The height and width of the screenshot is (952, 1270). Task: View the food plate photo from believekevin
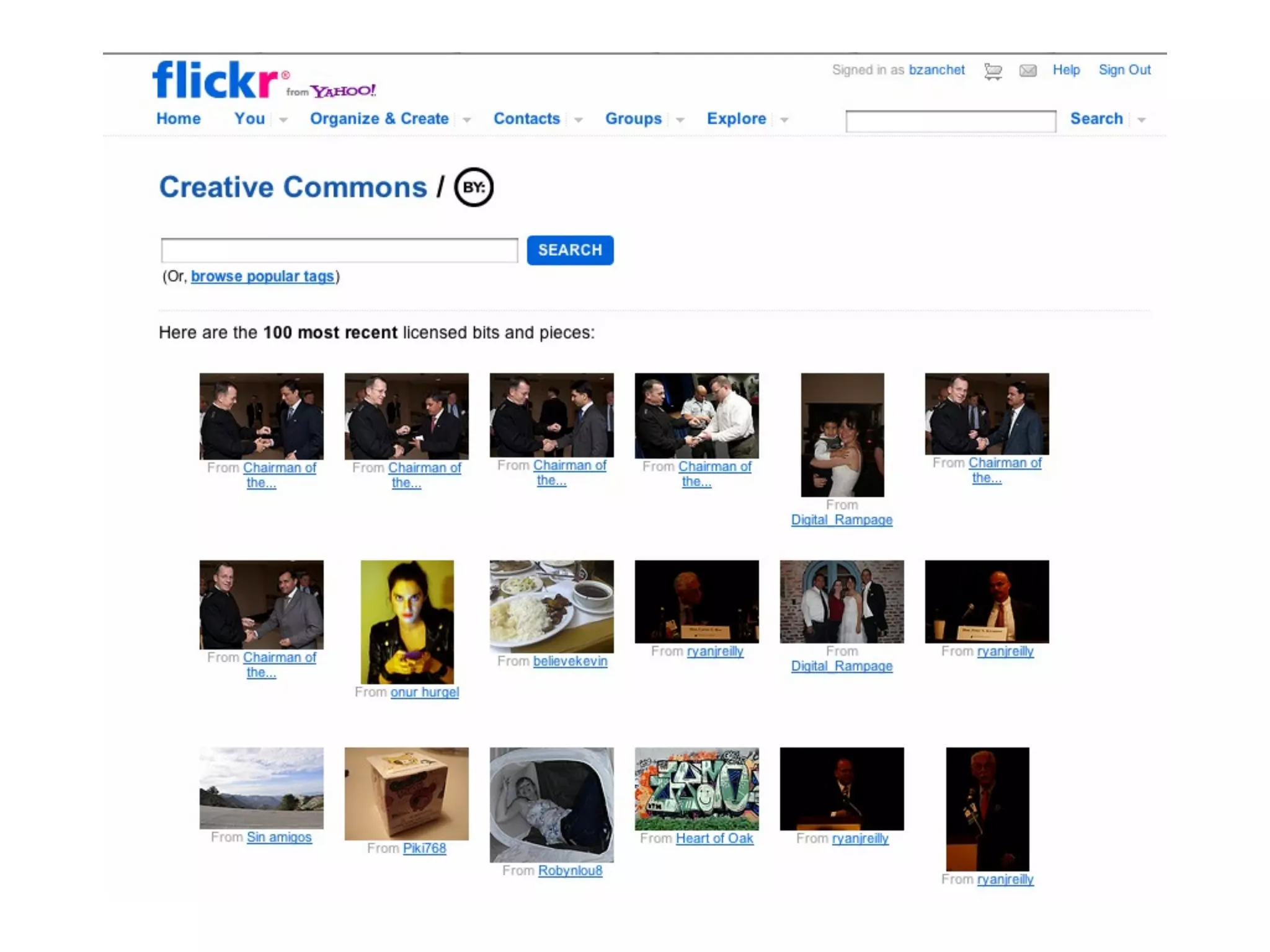coord(551,606)
